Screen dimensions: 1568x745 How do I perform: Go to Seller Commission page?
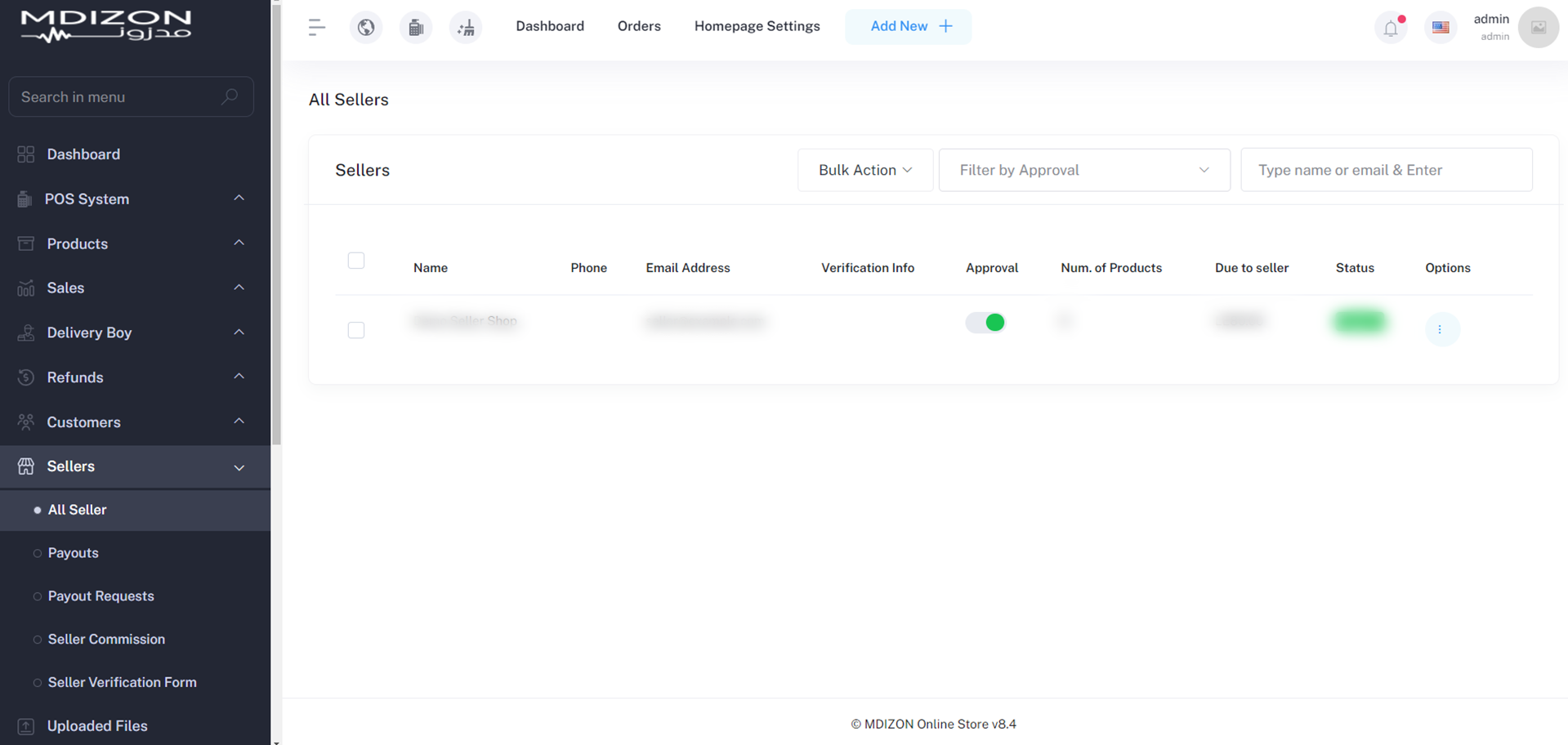tap(106, 640)
